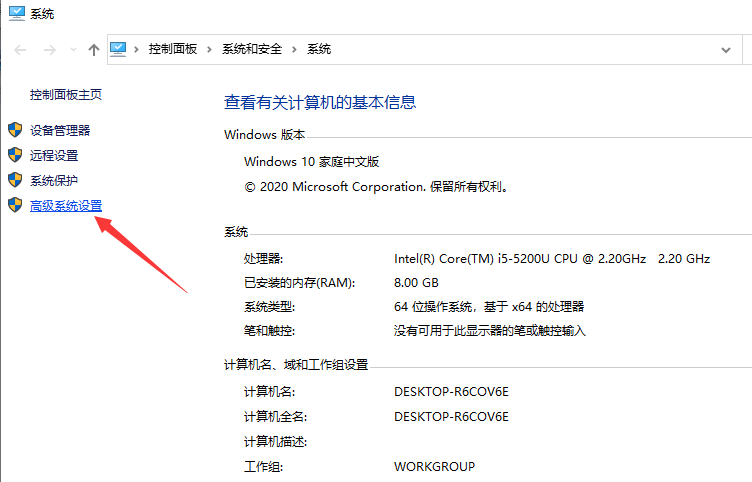Viewport: 752px width, 482px height.
Task: Click the 已安装的内存(RAM) label
Action: point(299,283)
